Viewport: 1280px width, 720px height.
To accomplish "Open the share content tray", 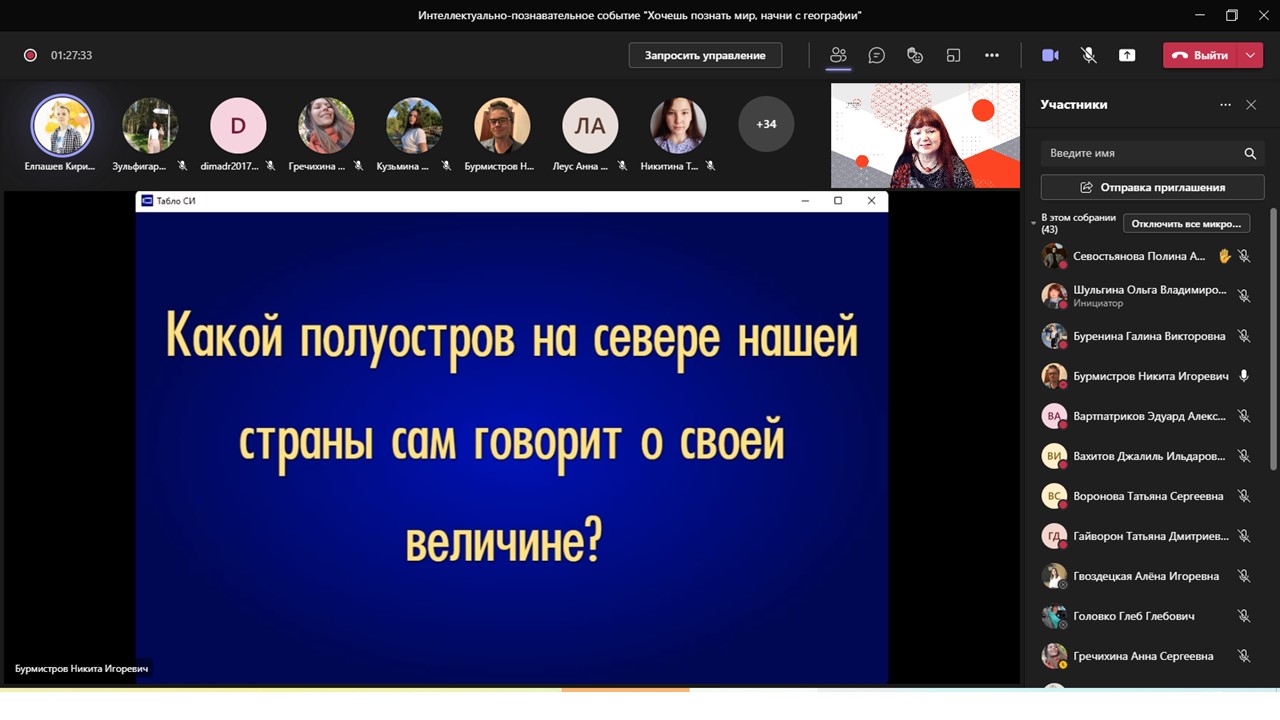I will 1127,56.
